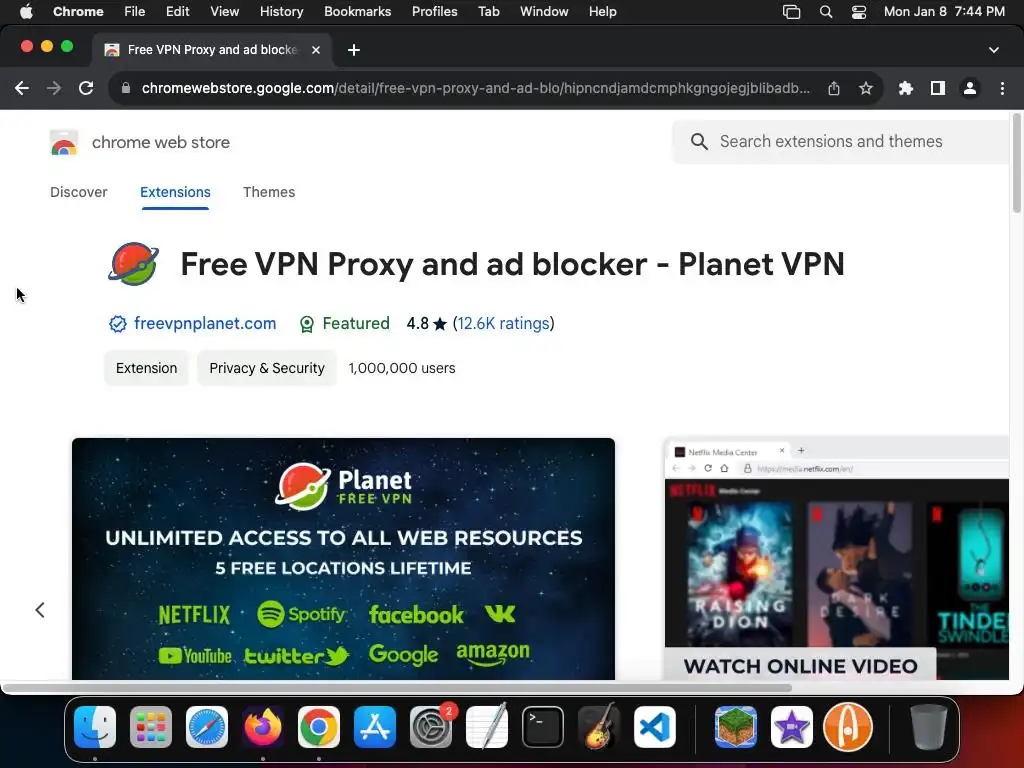
Task: View site information lock icon
Action: coord(126,88)
